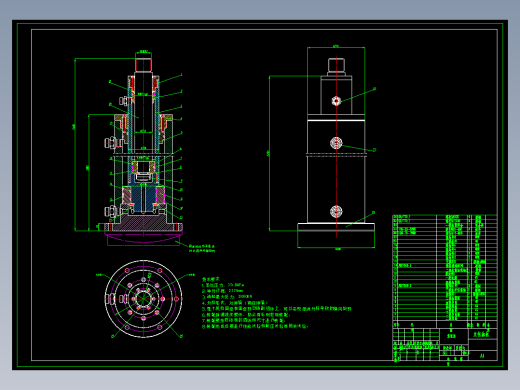The height and width of the screenshot is (390, 520).
Task: Click the title block below the parts list
Action: (x=445, y=345)
